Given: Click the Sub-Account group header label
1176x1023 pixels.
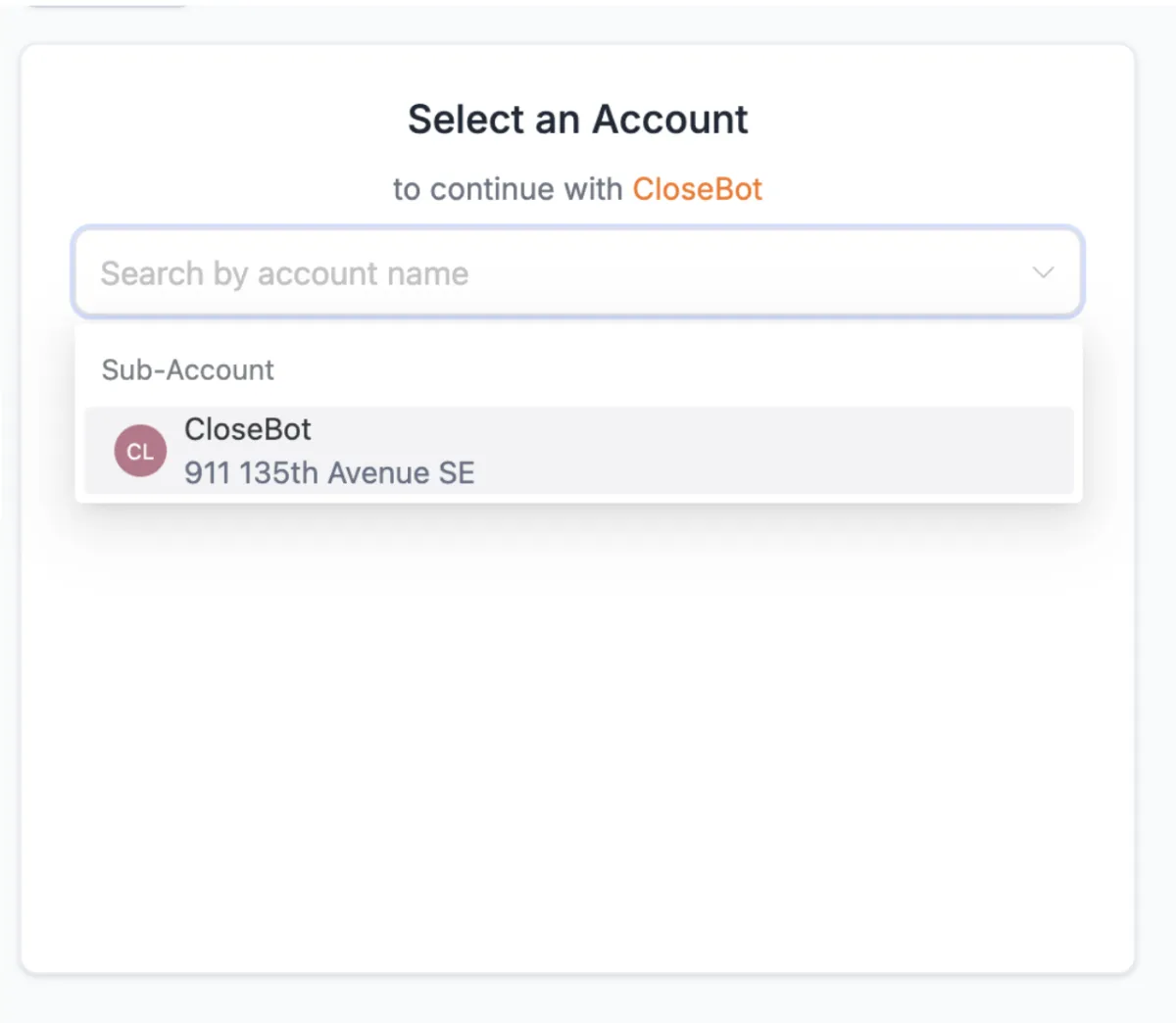Looking at the screenshot, I should point(188,369).
